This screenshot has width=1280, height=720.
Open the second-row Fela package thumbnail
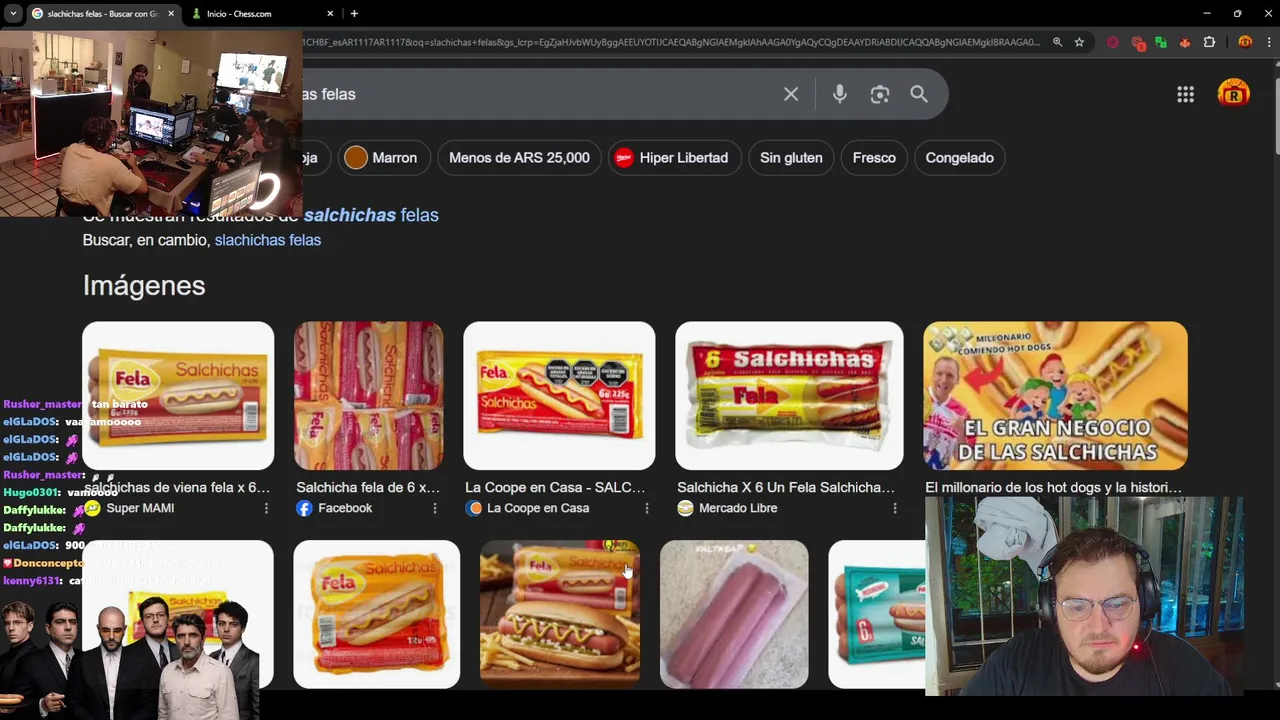point(377,614)
